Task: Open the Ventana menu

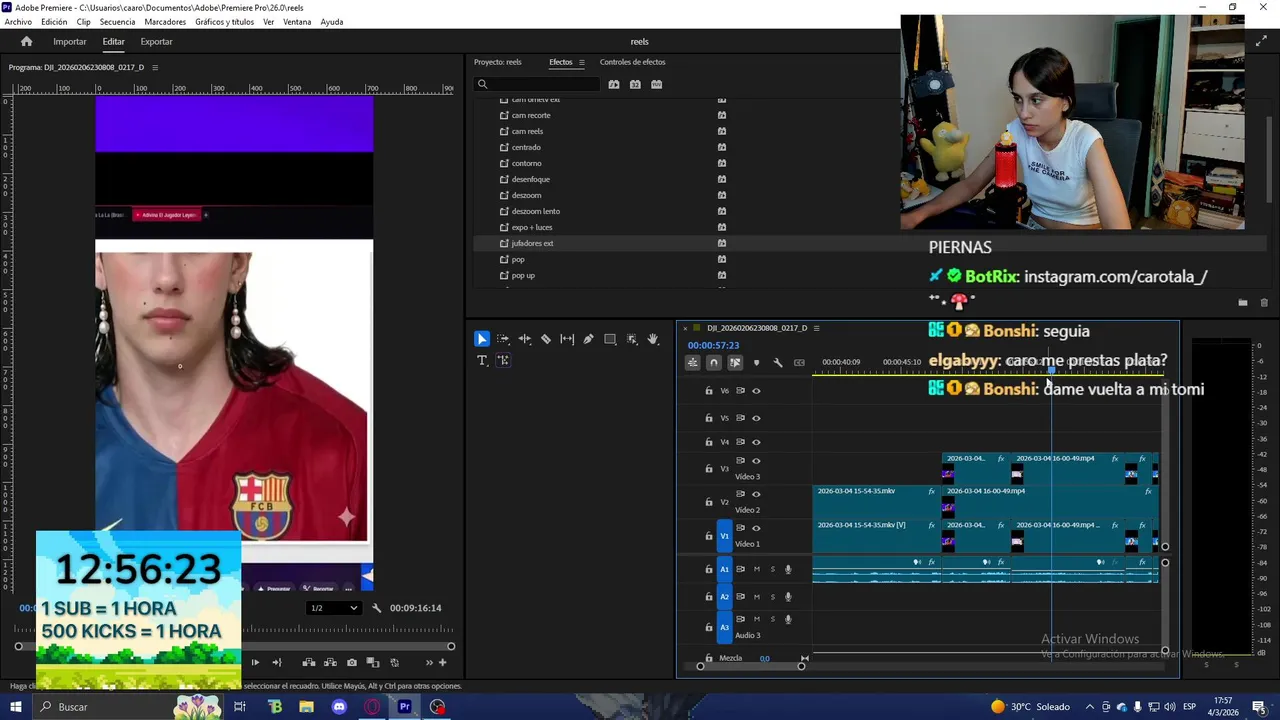Action: 297,22
